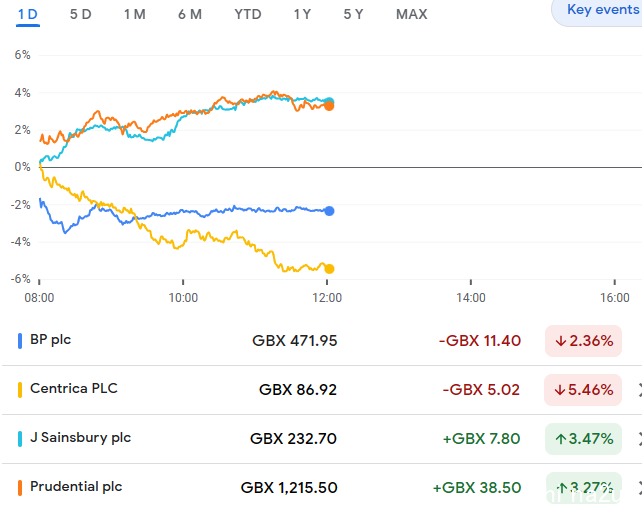642x506 pixels.
Task: Click the GBX 471.95 price value
Action: pyautogui.click(x=294, y=341)
